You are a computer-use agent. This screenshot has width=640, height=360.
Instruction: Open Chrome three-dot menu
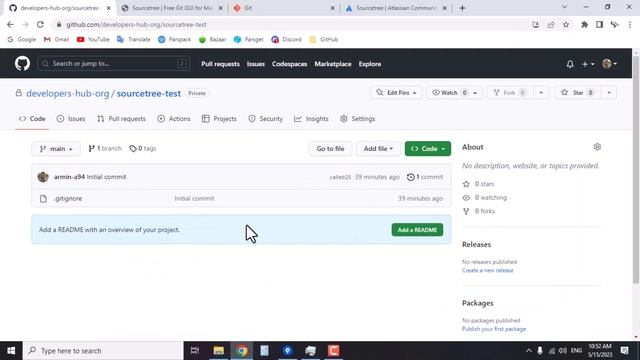coord(630,24)
